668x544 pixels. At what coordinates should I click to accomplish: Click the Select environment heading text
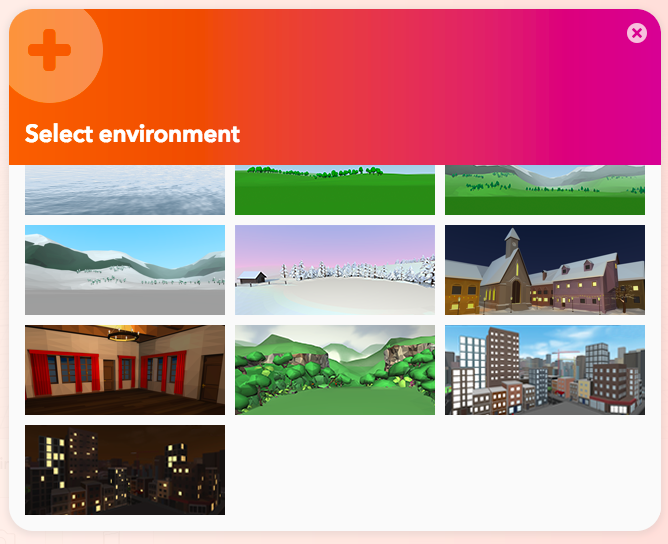coord(132,134)
